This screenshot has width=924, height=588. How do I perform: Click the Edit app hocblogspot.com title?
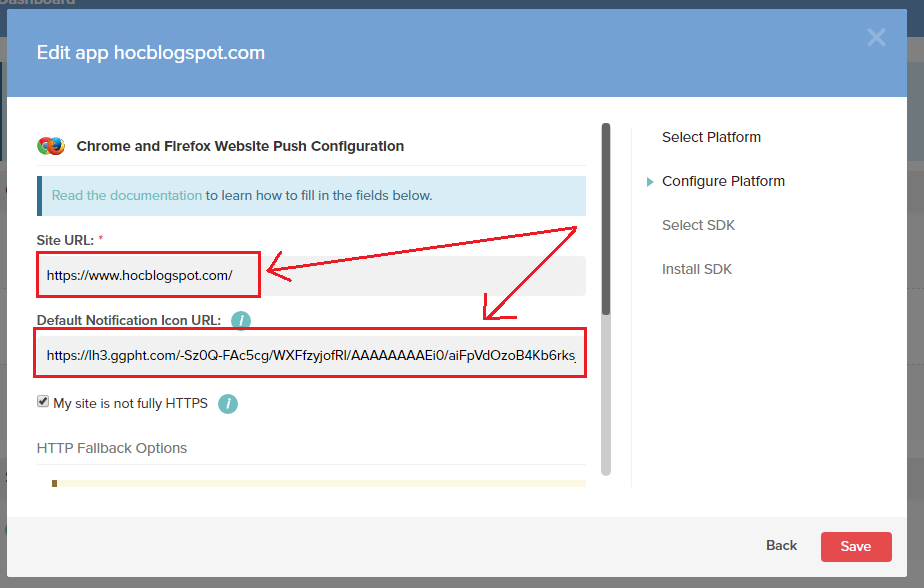[151, 52]
